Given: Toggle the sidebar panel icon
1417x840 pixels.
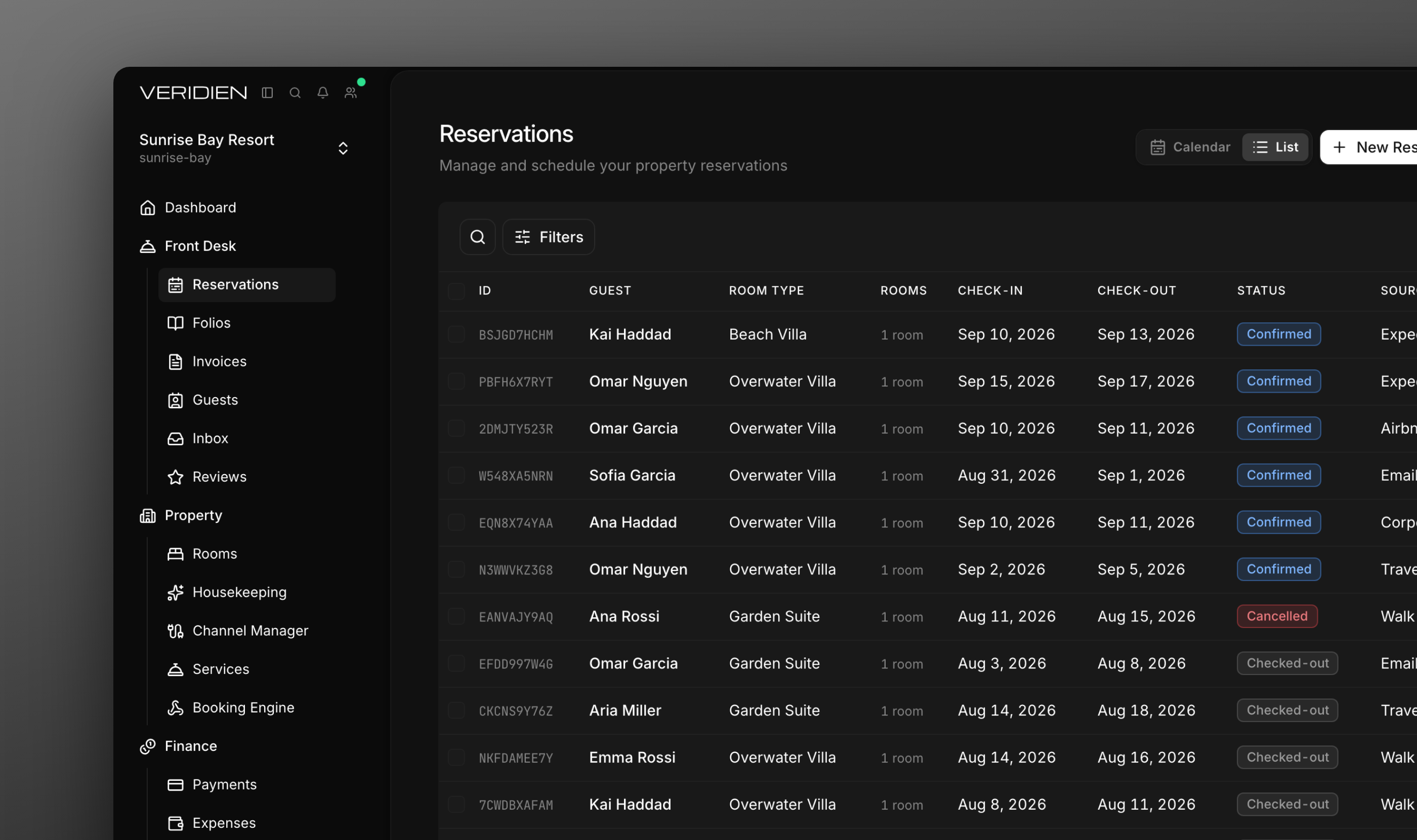Looking at the screenshot, I should click(x=267, y=93).
